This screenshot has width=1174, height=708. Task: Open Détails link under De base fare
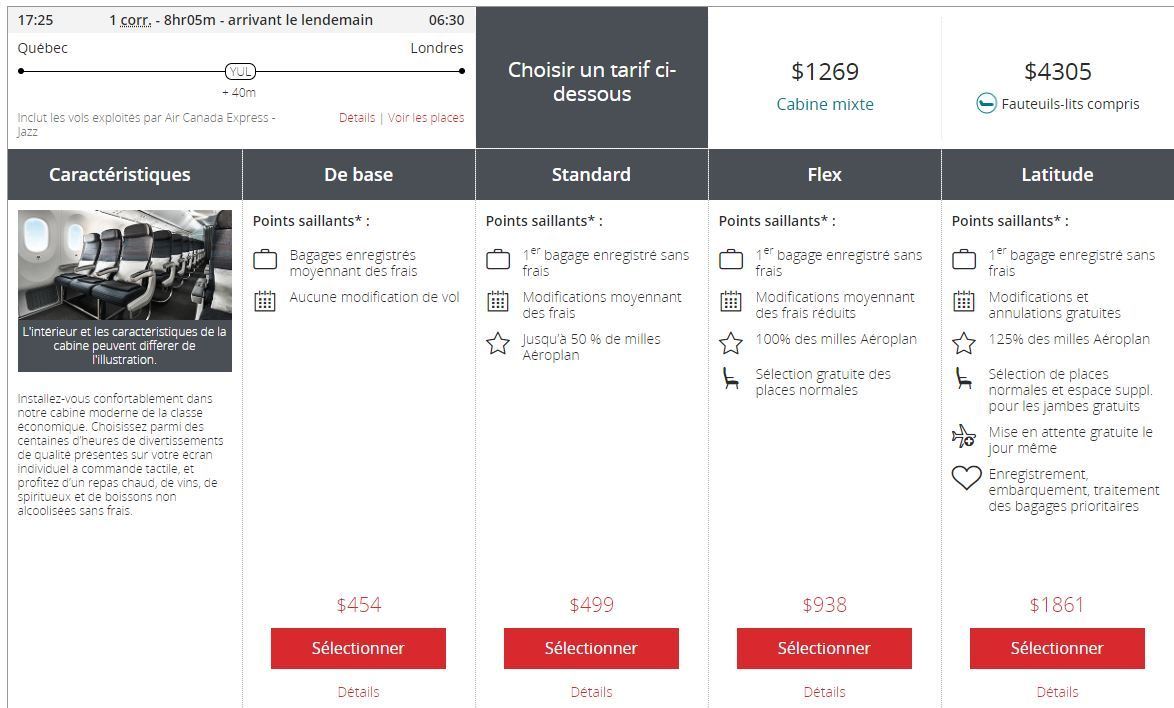tap(359, 692)
